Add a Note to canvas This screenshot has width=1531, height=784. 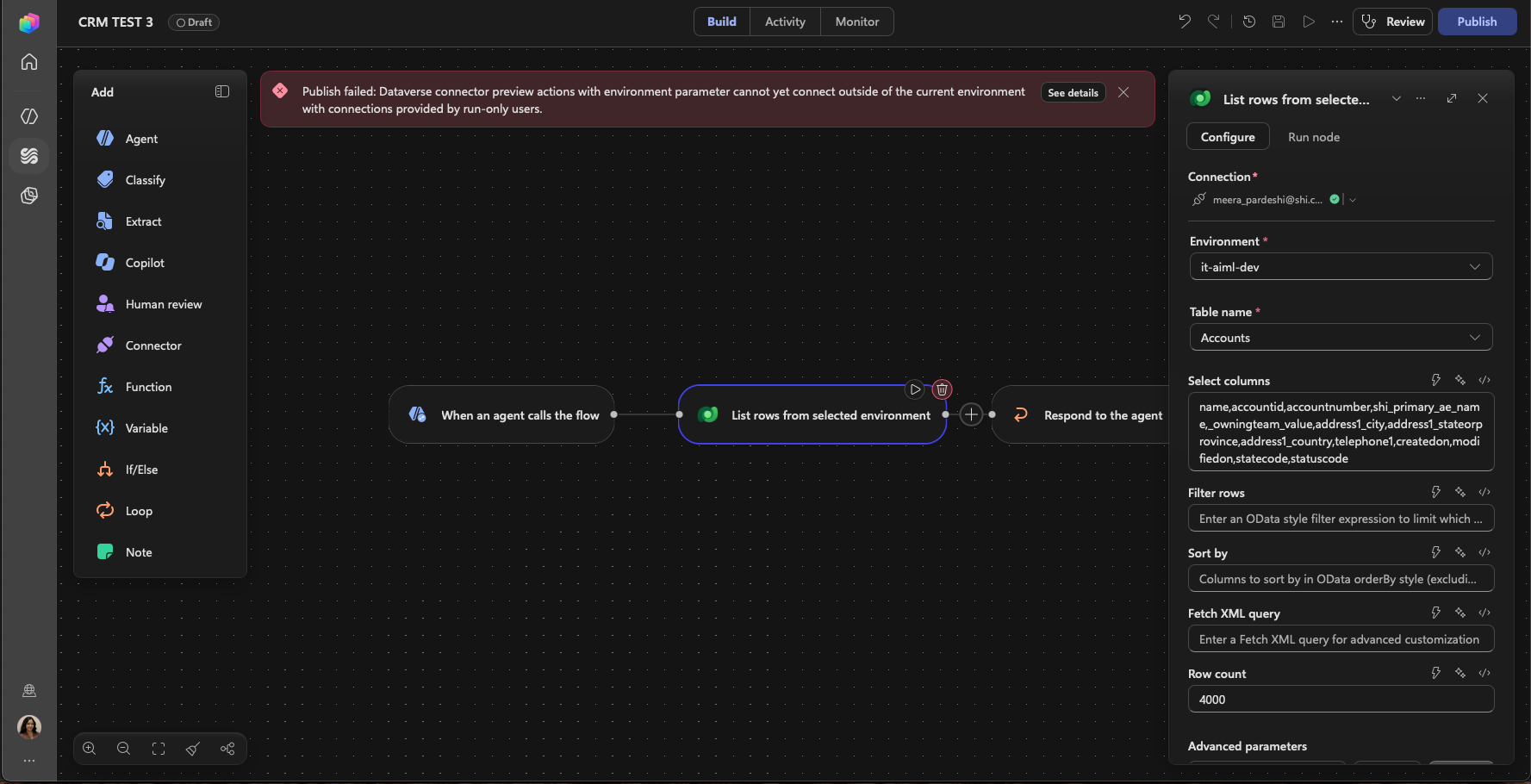pyautogui.click(x=160, y=552)
